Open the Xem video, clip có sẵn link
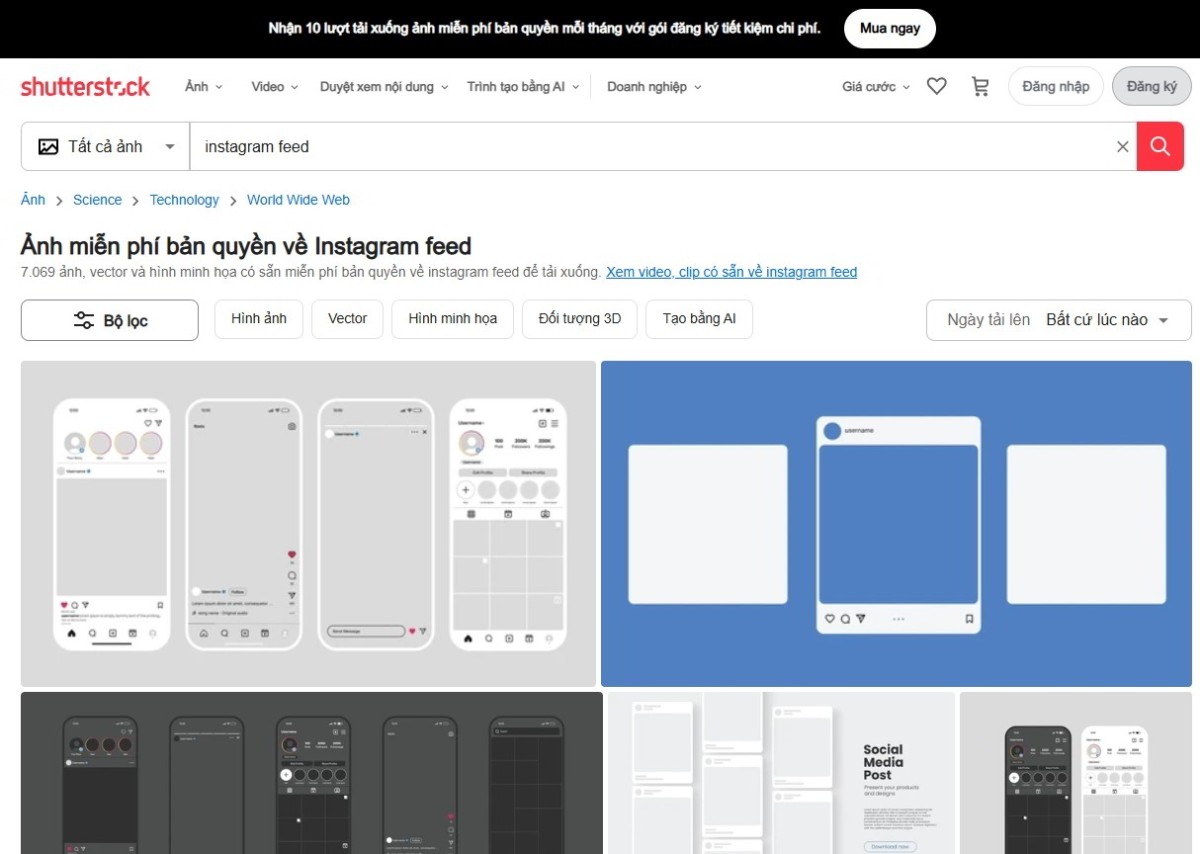 [731, 272]
